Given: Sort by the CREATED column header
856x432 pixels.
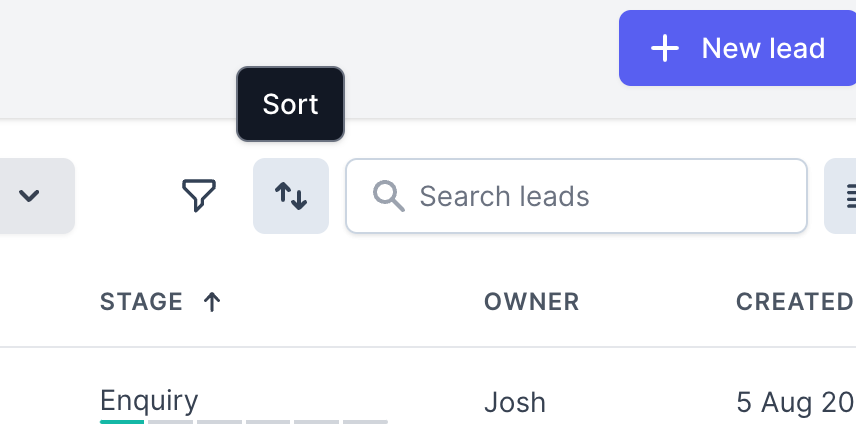Looking at the screenshot, I should point(794,302).
